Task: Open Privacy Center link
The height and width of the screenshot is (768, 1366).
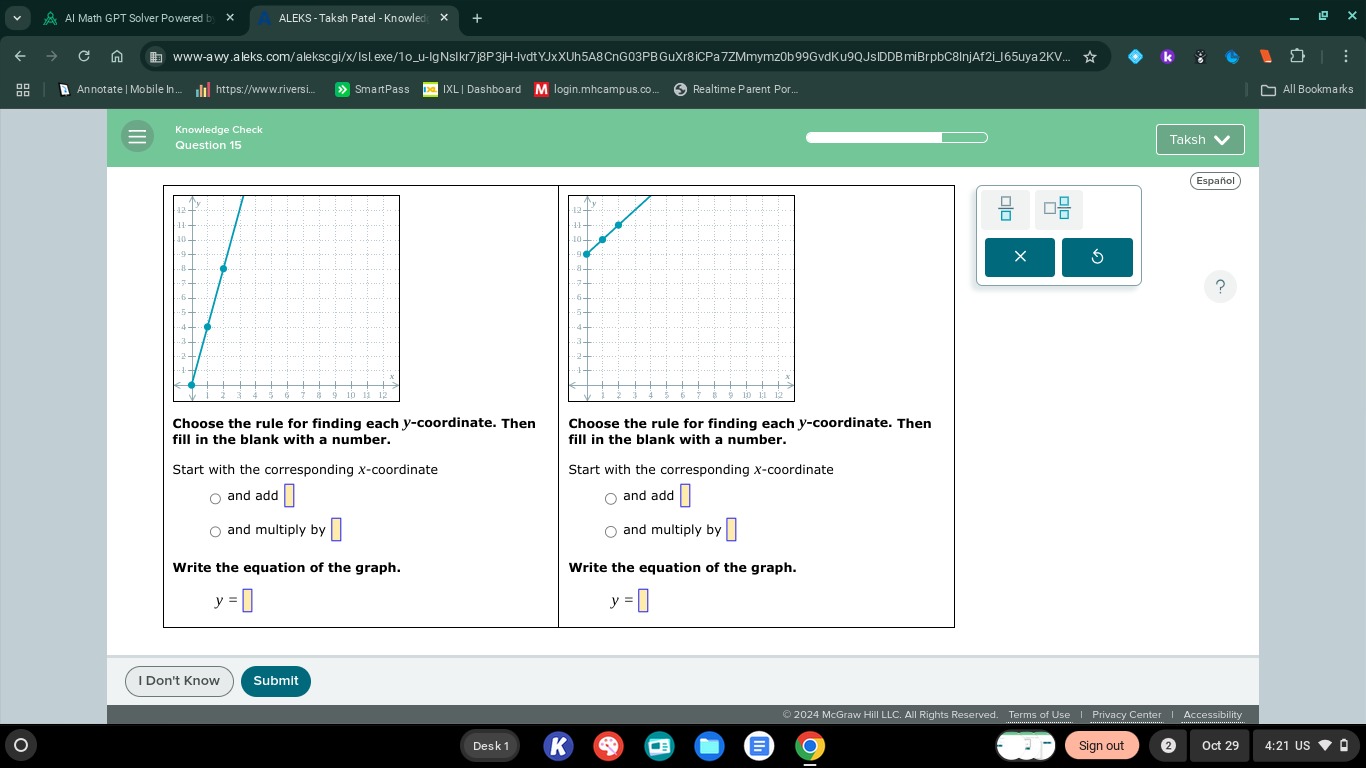Action: [x=1127, y=715]
